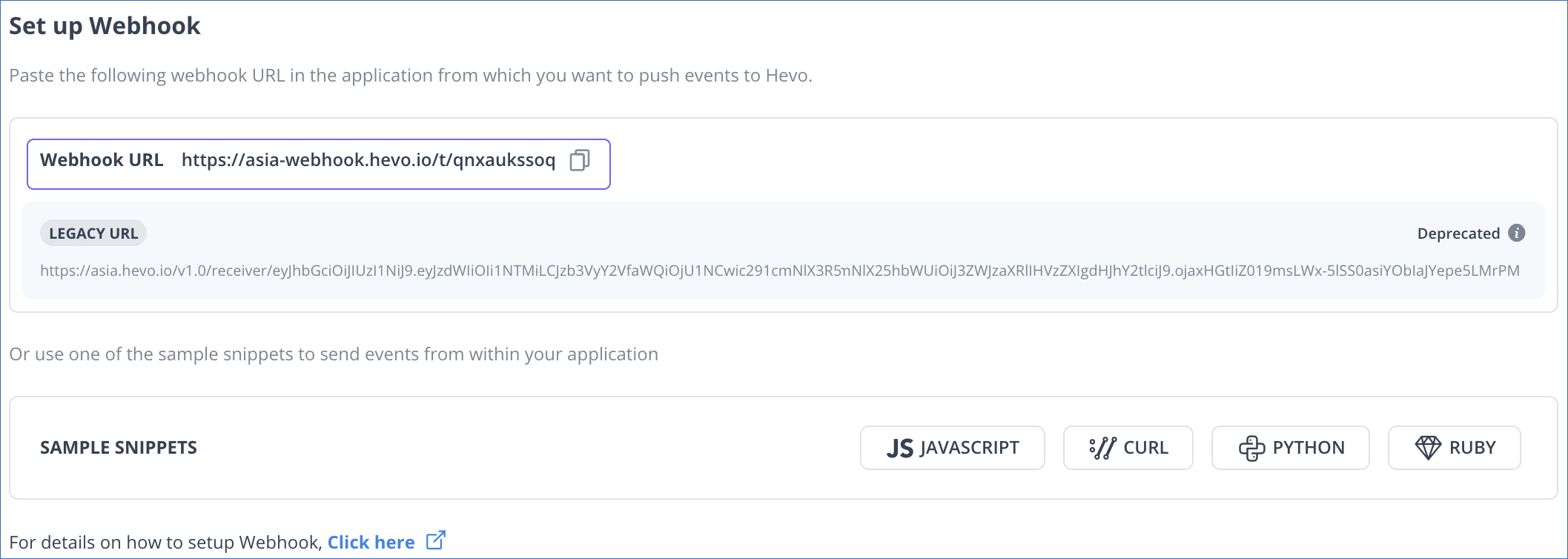The width and height of the screenshot is (1568, 559).
Task: Open the CURL sample snippet
Action: pyautogui.click(x=1128, y=448)
